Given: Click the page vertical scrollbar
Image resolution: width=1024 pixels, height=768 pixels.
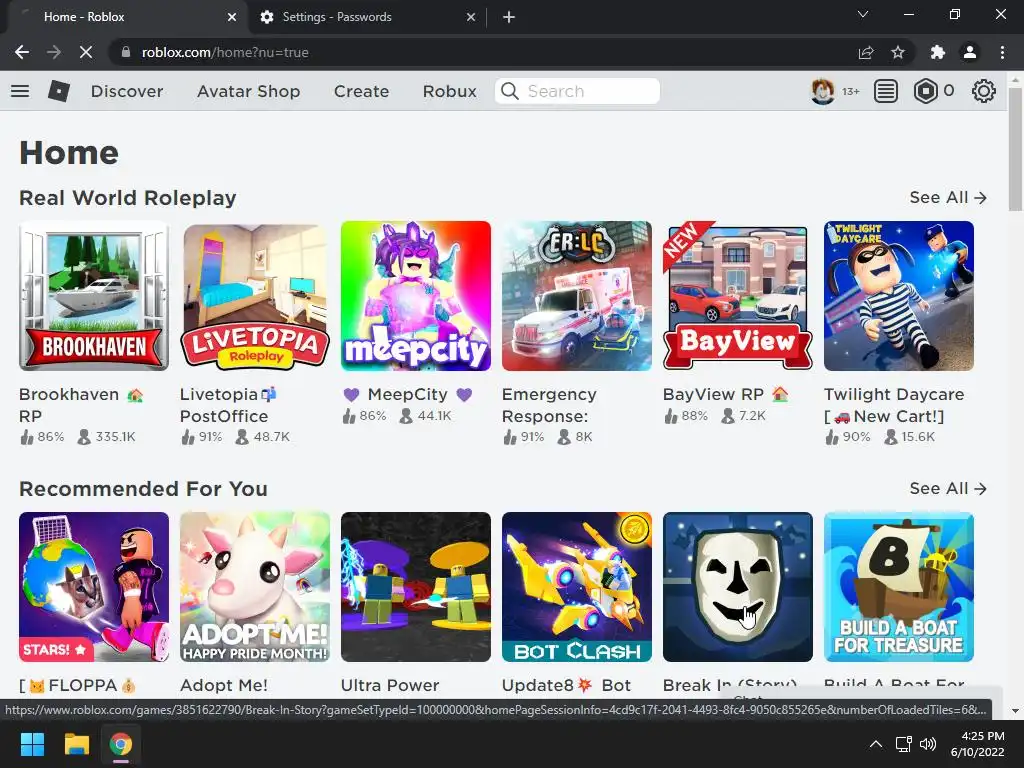Looking at the screenshot, I should click(x=1015, y=149).
